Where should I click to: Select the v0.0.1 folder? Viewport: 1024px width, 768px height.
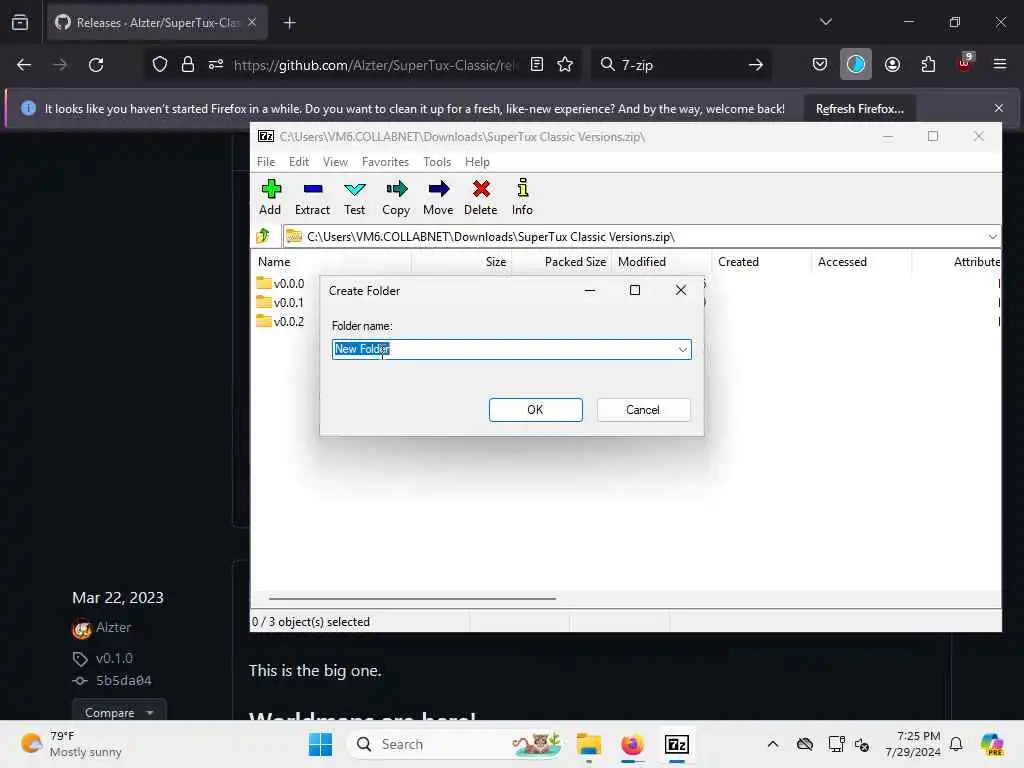click(x=281, y=302)
